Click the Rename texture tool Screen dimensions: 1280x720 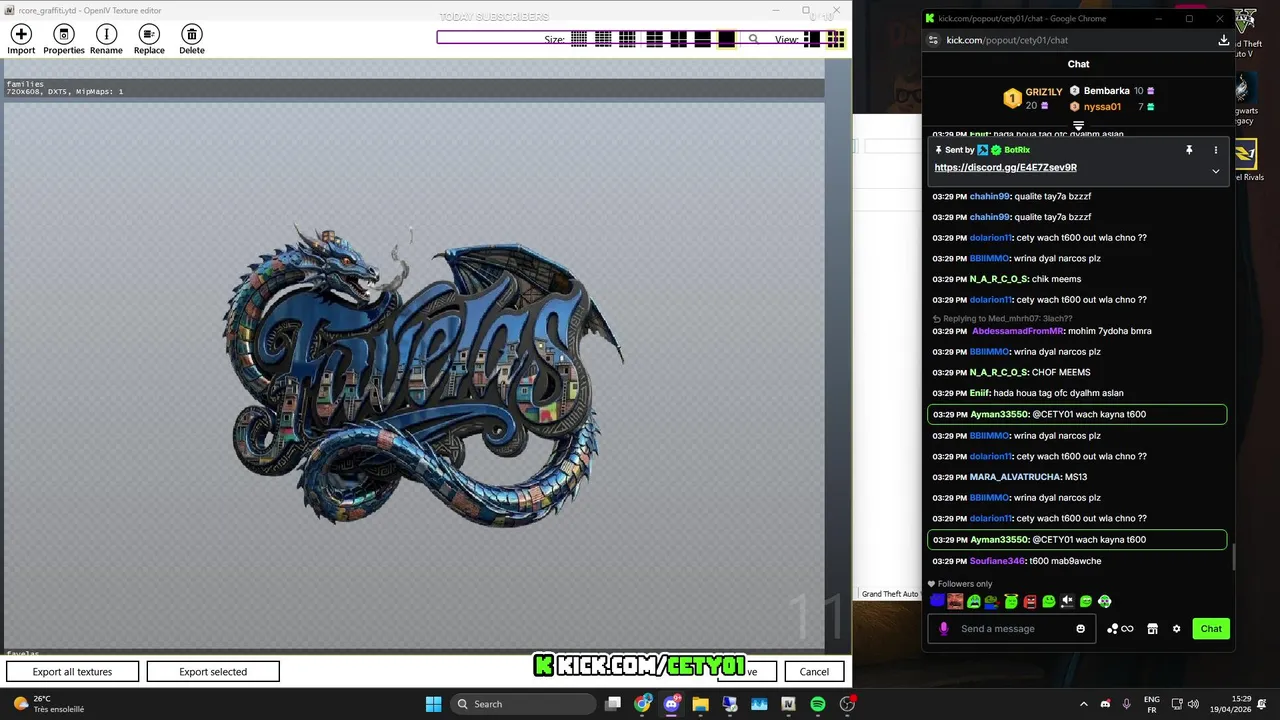pos(106,40)
